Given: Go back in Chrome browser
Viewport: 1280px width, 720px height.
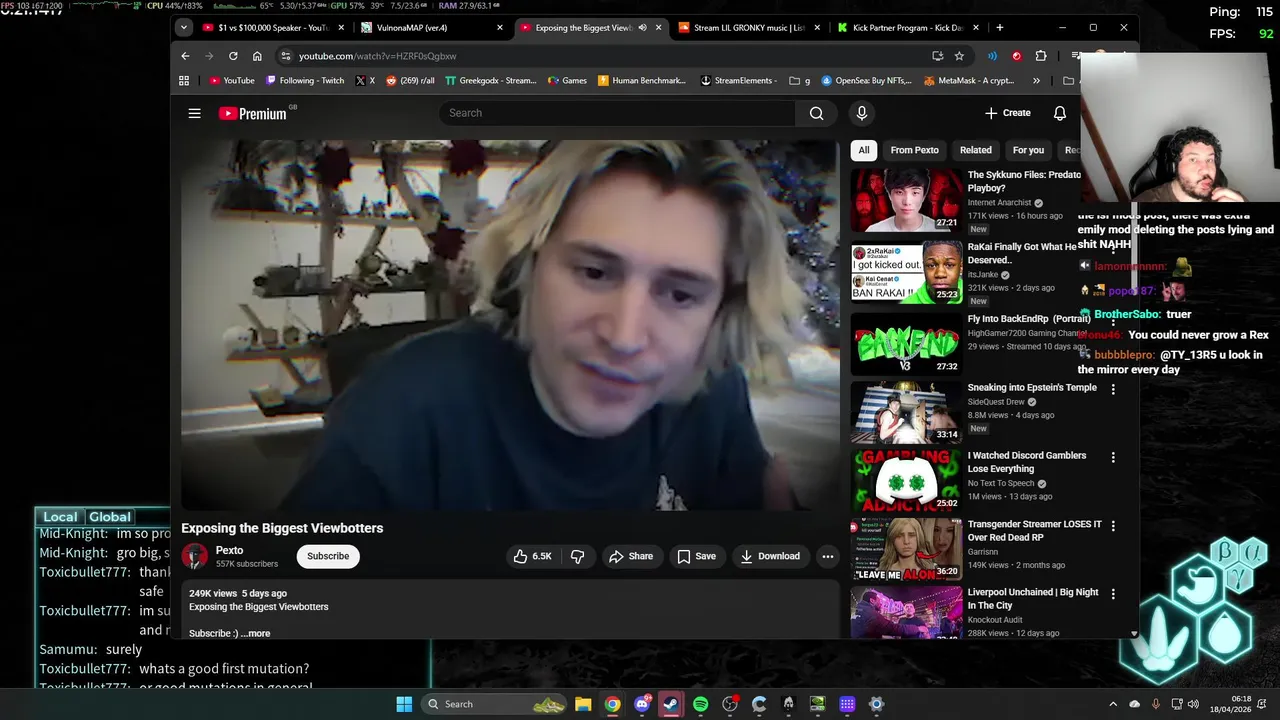Looking at the screenshot, I should (183, 56).
